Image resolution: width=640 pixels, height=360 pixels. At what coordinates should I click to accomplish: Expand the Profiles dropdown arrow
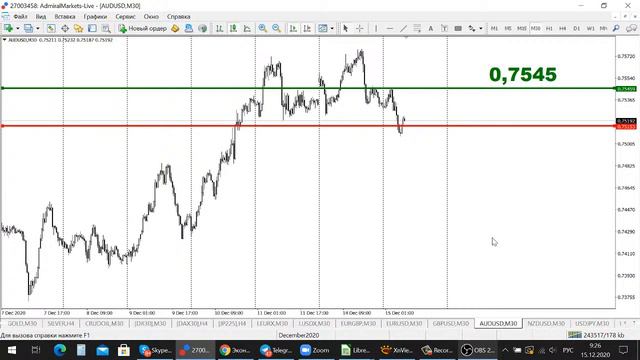[x=38, y=28]
